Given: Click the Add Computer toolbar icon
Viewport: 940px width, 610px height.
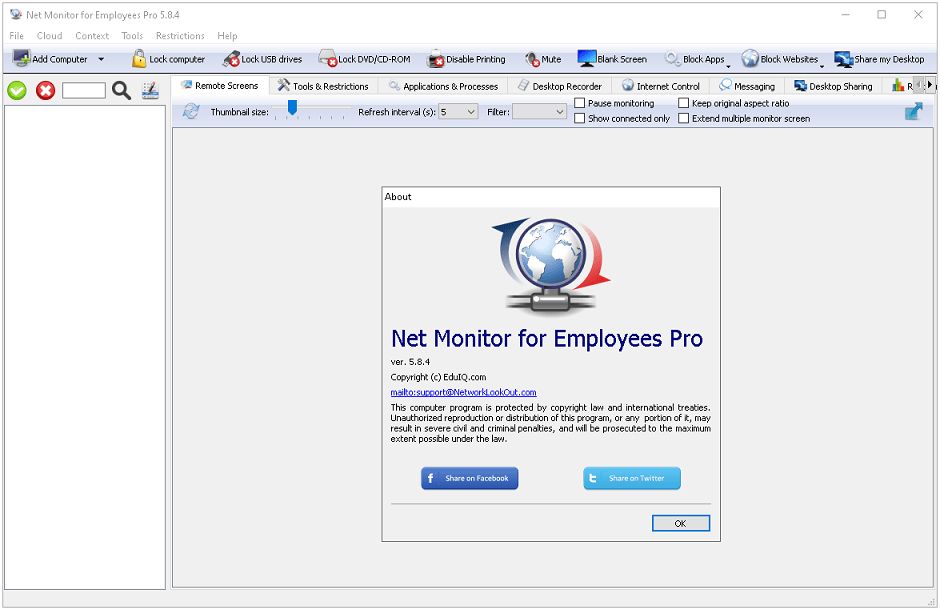Looking at the screenshot, I should [x=22, y=59].
